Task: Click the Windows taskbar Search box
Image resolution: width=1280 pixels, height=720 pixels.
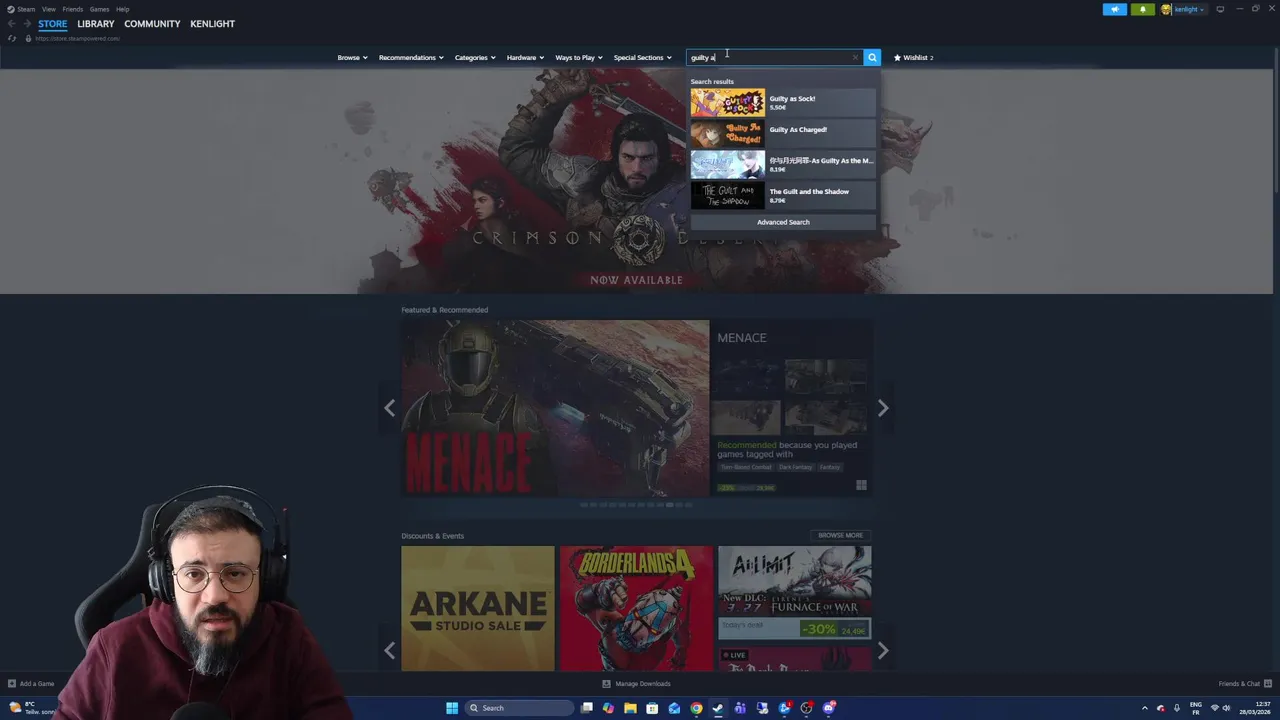Action: coord(520,708)
